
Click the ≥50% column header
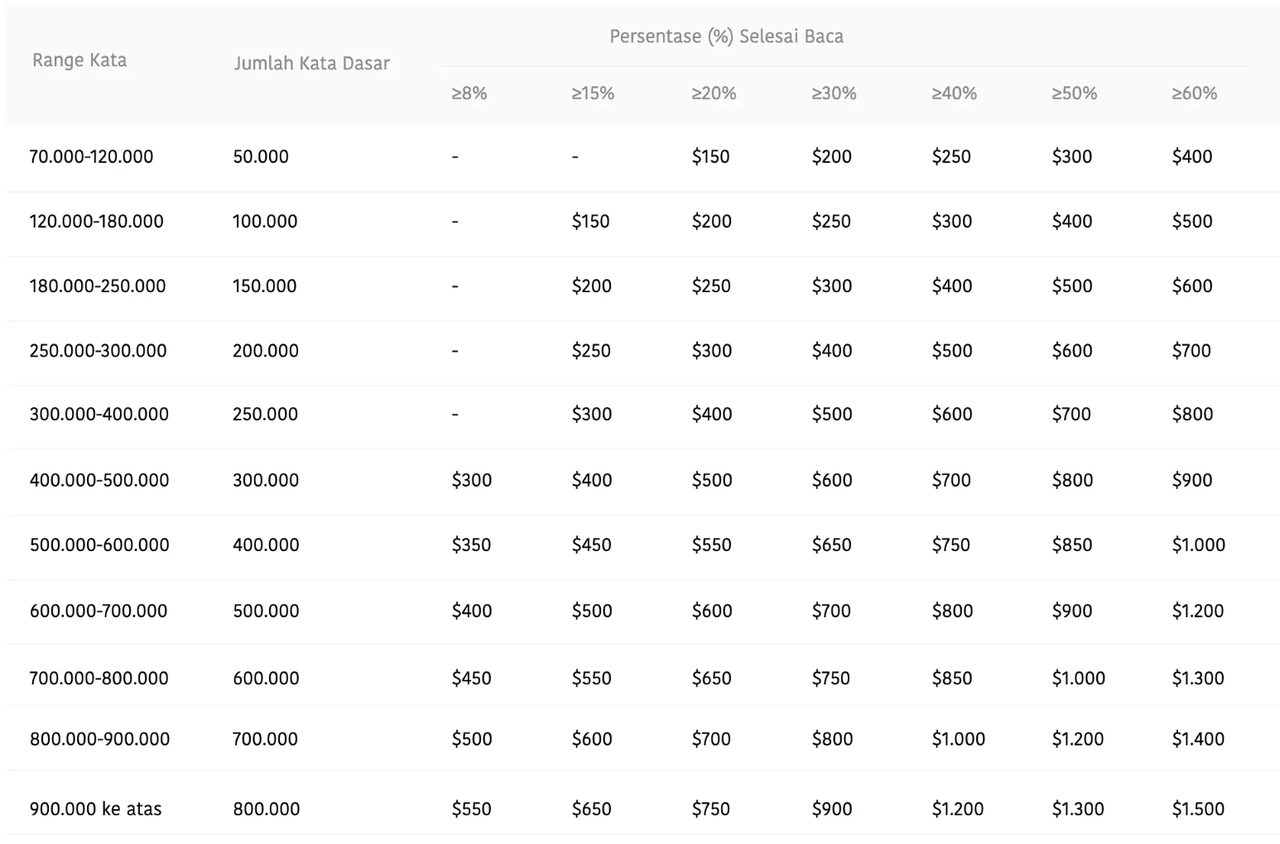click(x=1074, y=93)
